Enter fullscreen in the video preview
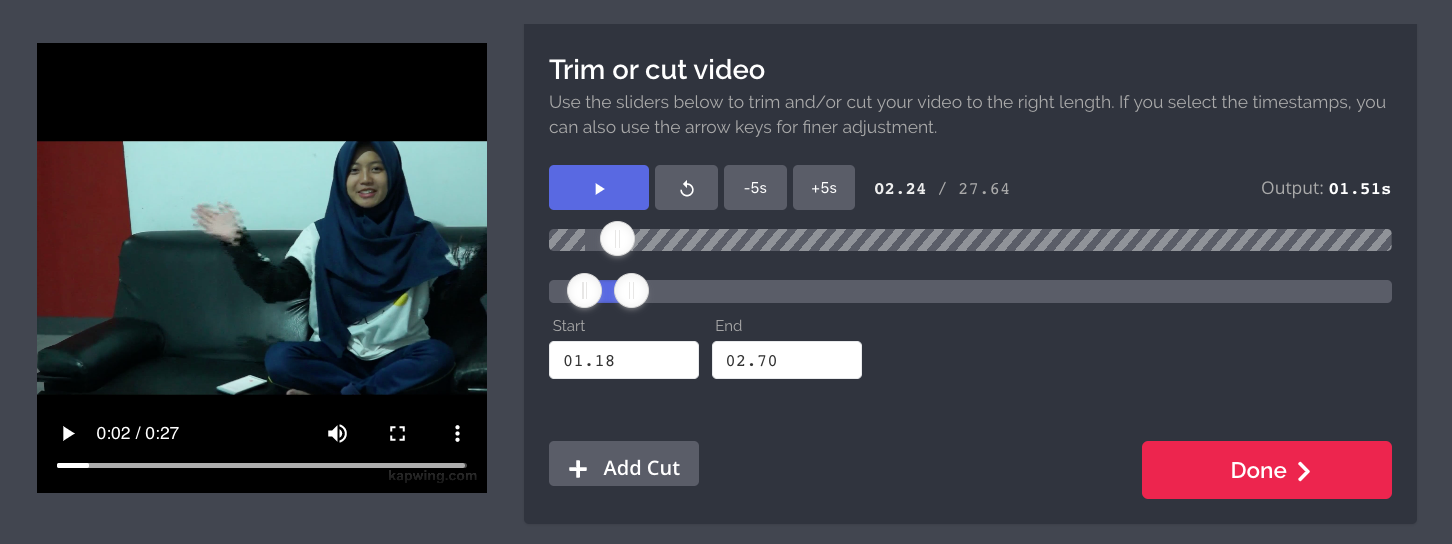1452x544 pixels. 398,433
